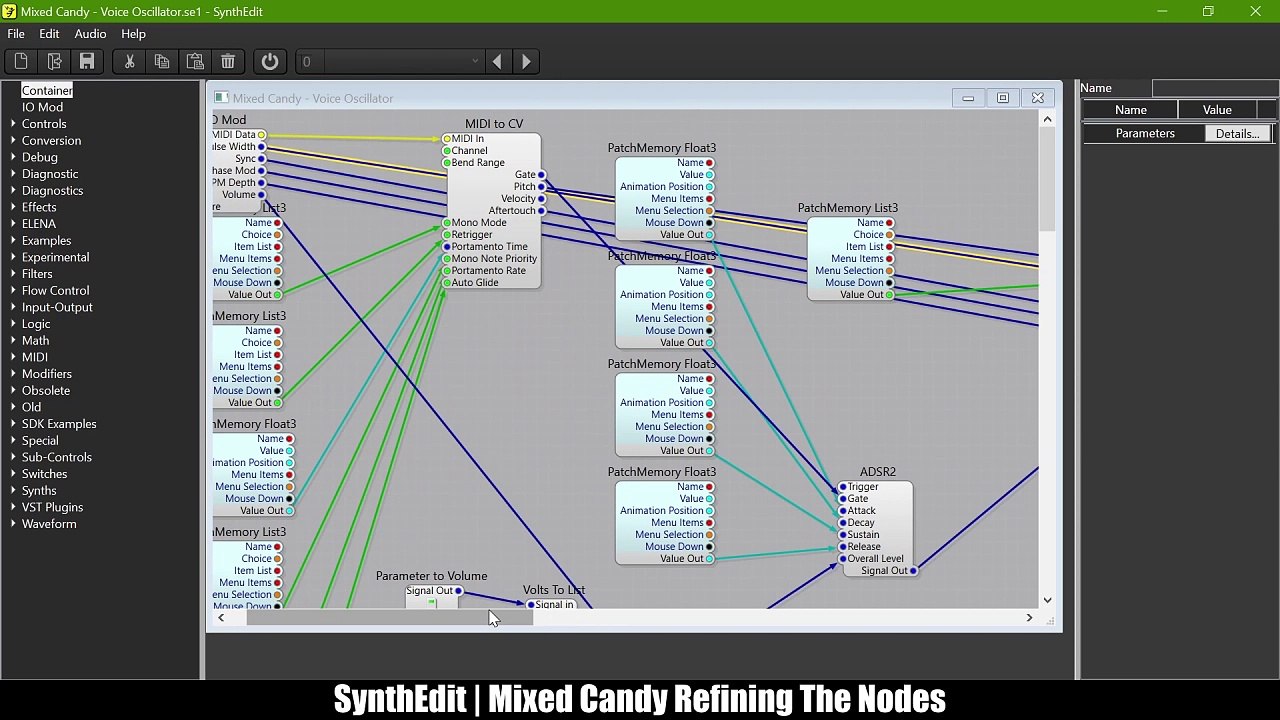Screen dimensions: 1280x720
Task: Create a new file with toolbar icon
Action: coord(21,62)
